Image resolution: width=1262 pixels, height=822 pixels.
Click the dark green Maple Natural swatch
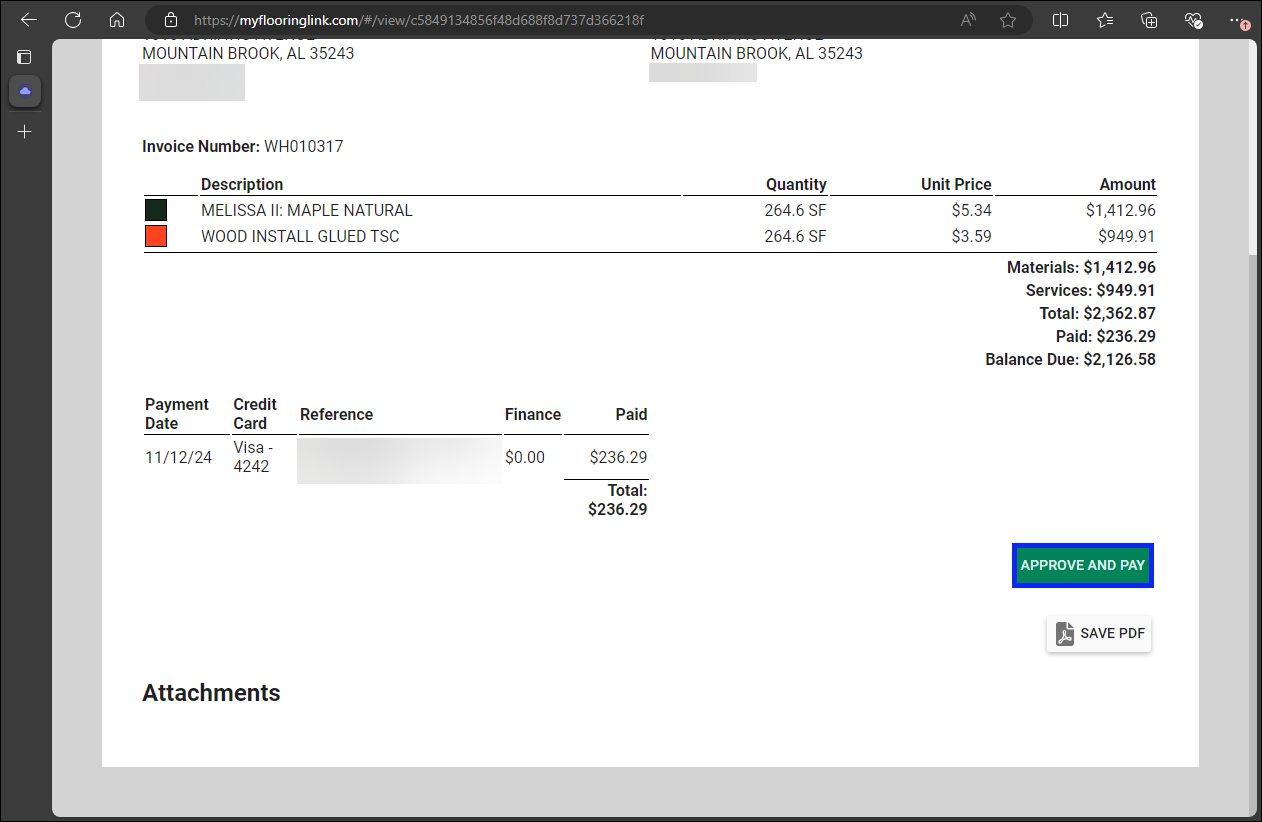pos(156,210)
